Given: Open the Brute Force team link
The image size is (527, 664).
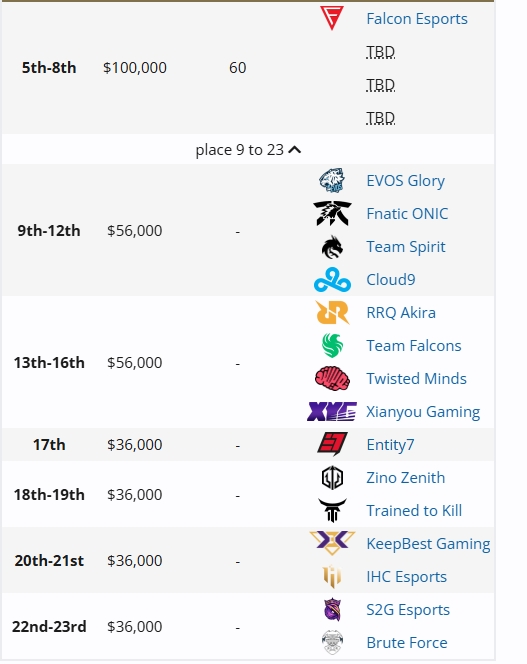Looking at the screenshot, I should point(407,643).
